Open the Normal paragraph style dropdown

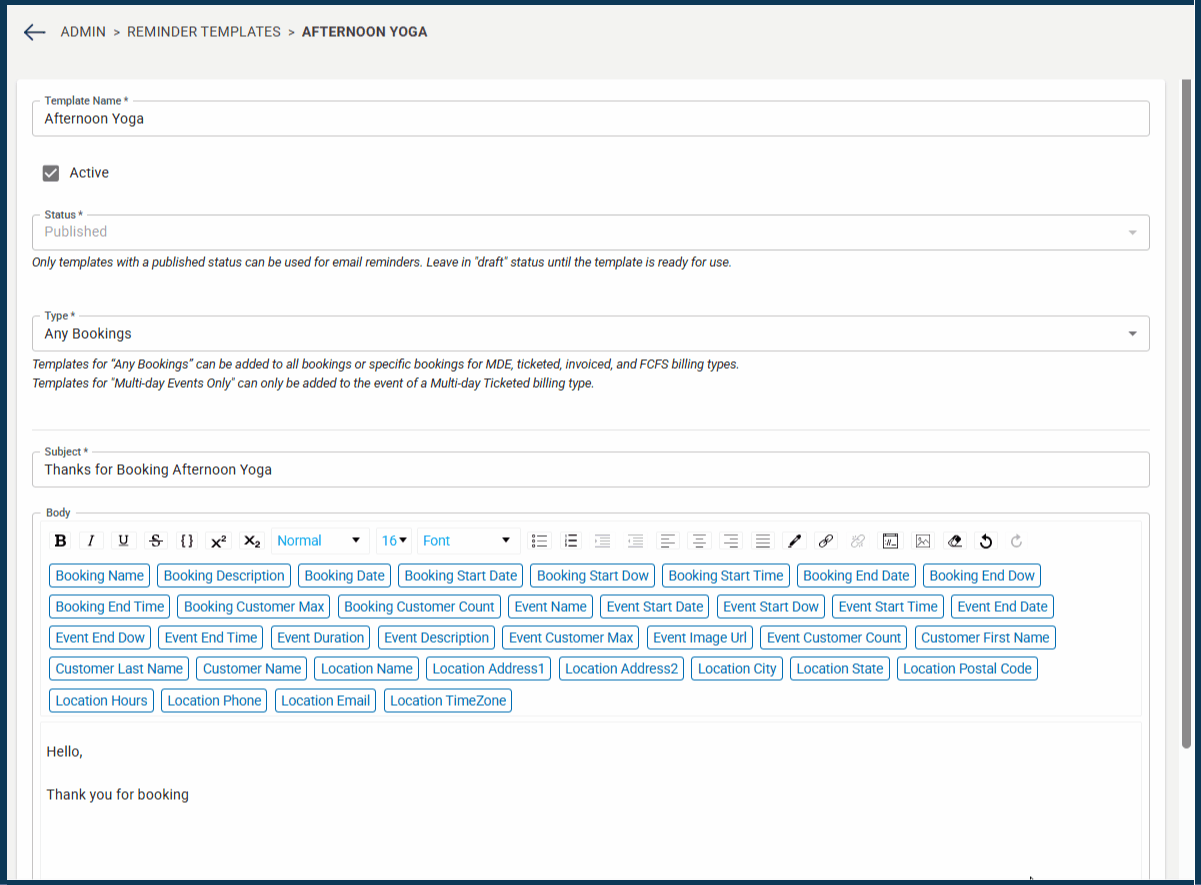(x=319, y=540)
